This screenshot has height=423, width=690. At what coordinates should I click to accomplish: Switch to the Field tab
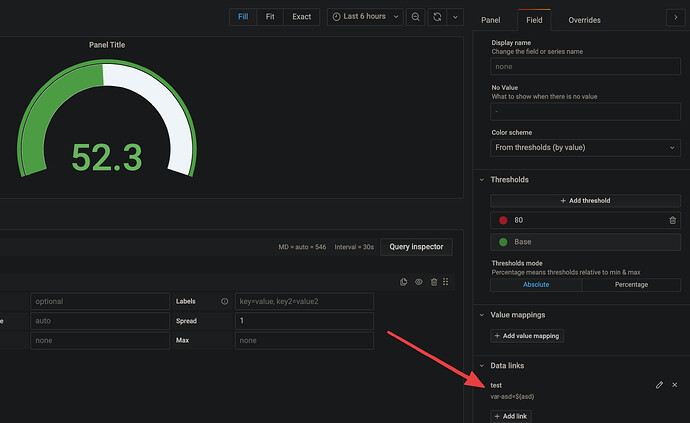tap(534, 20)
